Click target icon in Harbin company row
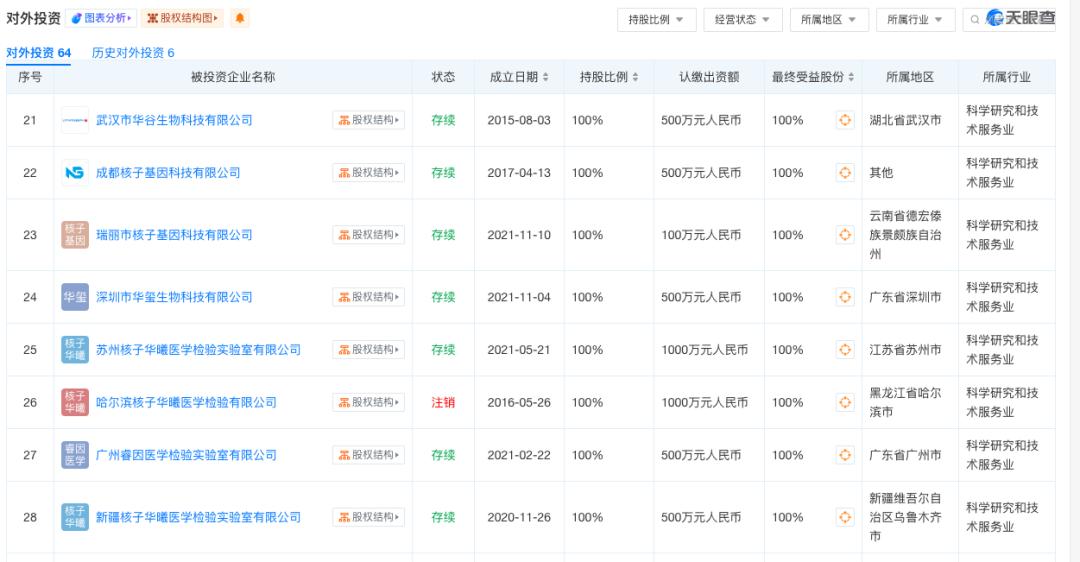Viewport: 1080px width, 562px height. coord(845,402)
